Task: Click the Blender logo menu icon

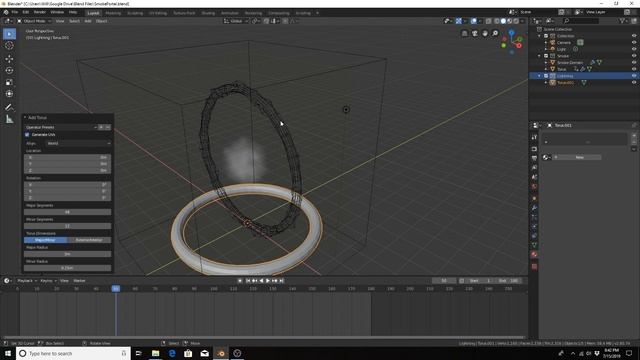Action: (6, 13)
